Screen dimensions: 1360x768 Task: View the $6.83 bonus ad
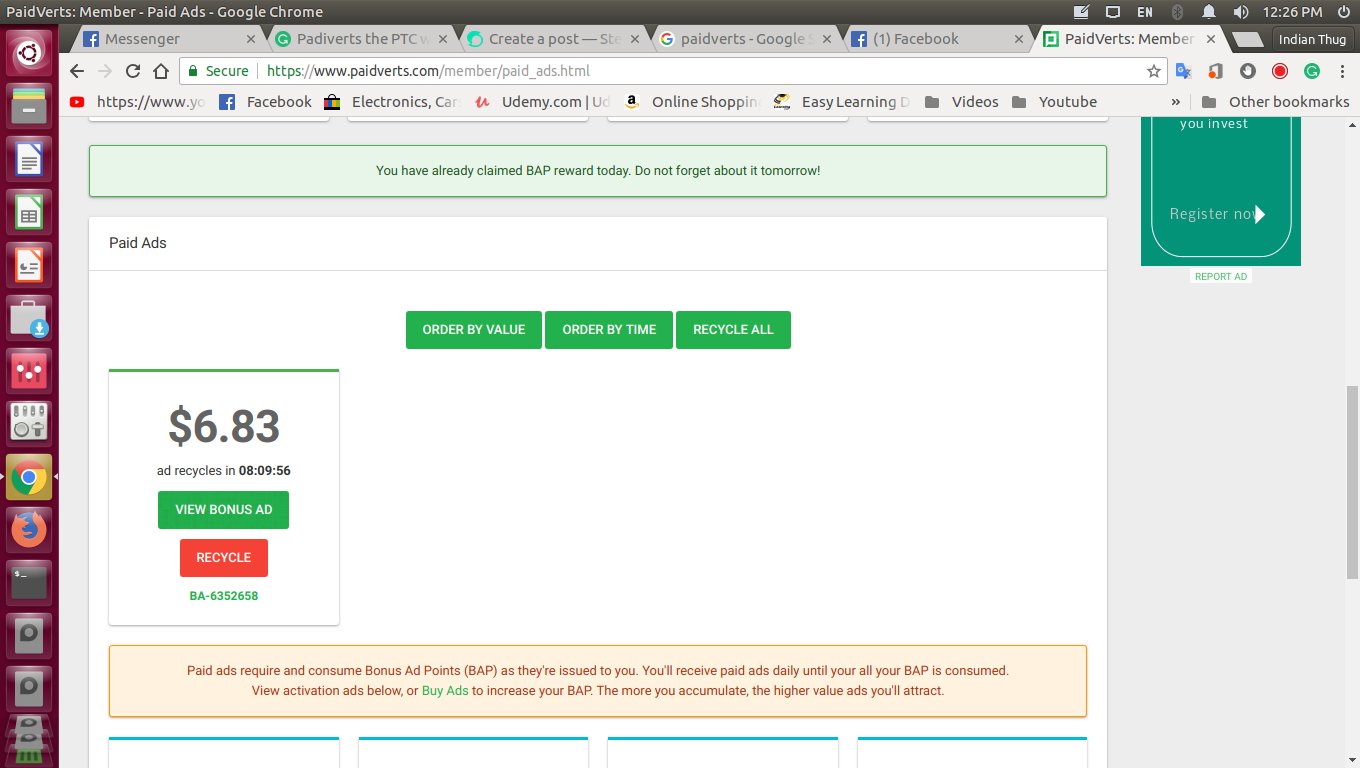click(223, 510)
